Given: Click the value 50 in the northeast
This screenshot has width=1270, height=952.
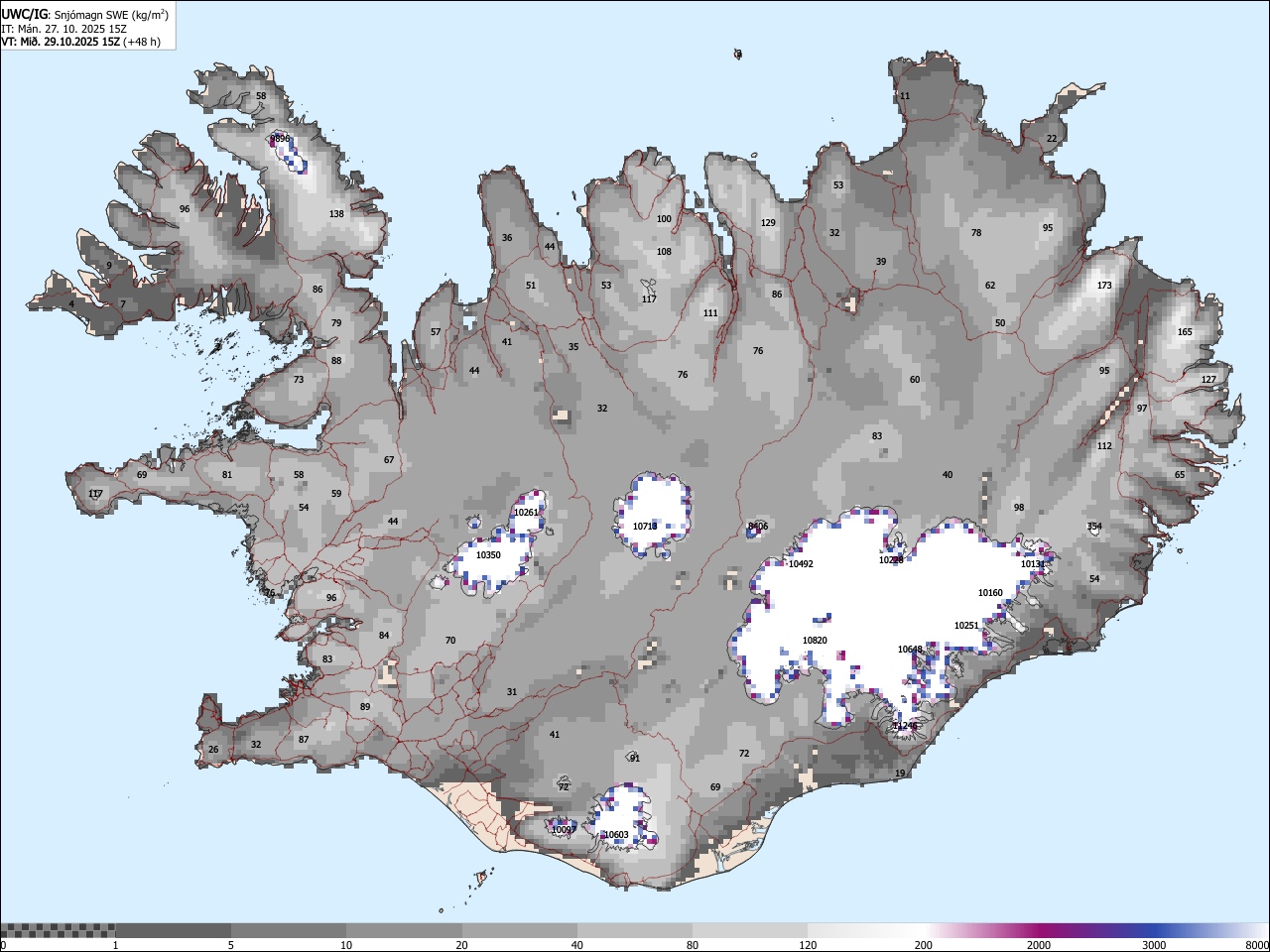Looking at the screenshot, I should coord(1000,323).
